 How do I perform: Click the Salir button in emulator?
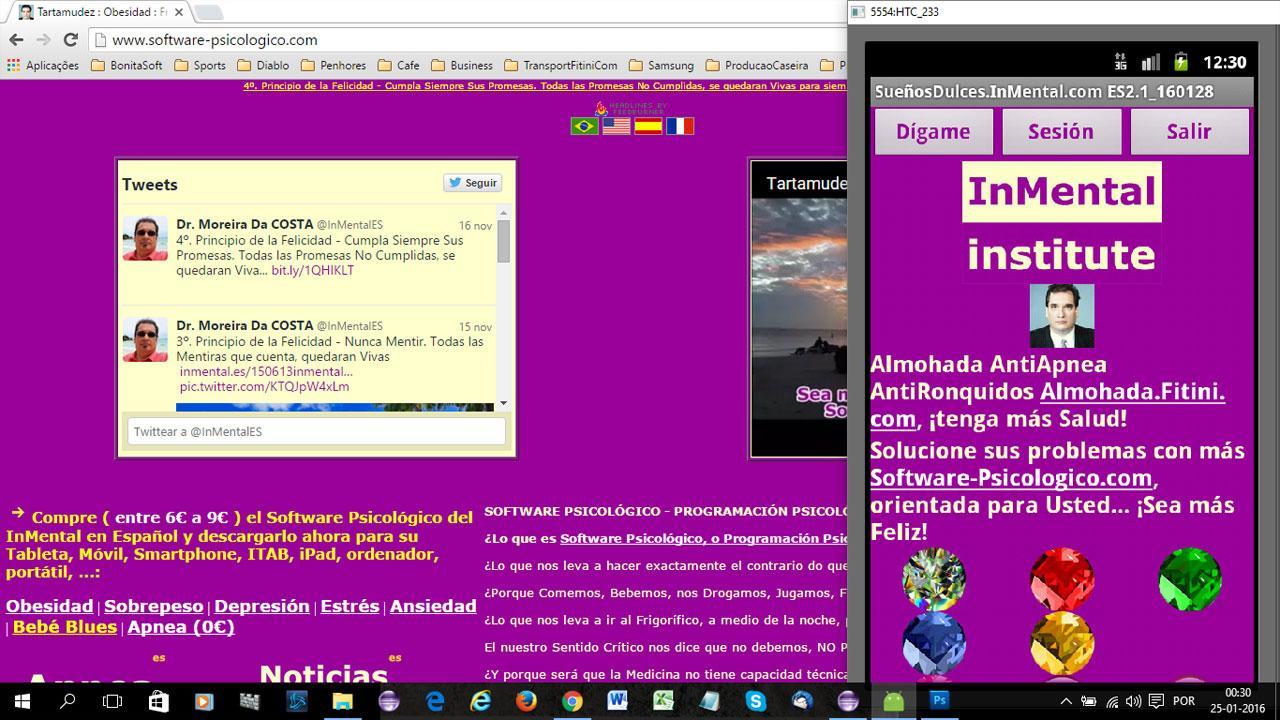click(x=1189, y=131)
